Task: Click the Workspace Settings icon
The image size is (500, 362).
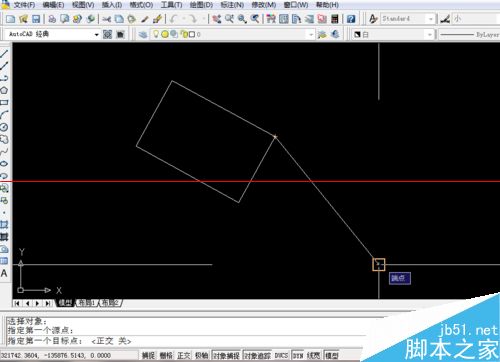Action: point(107,34)
